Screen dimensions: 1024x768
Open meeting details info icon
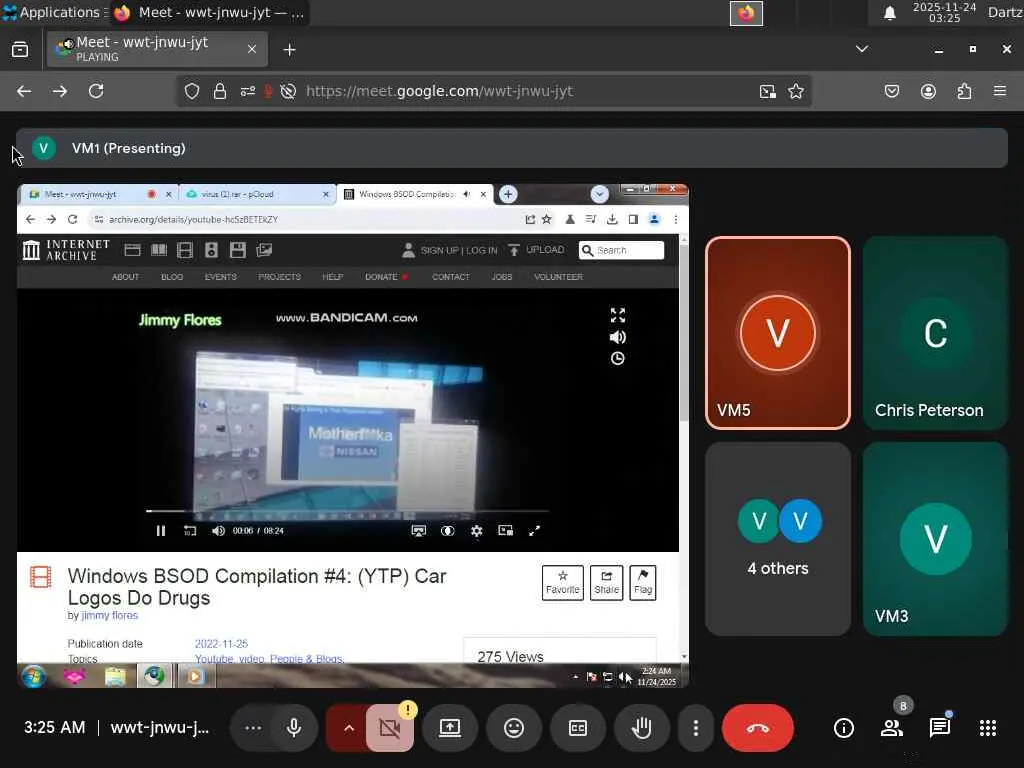pos(843,728)
